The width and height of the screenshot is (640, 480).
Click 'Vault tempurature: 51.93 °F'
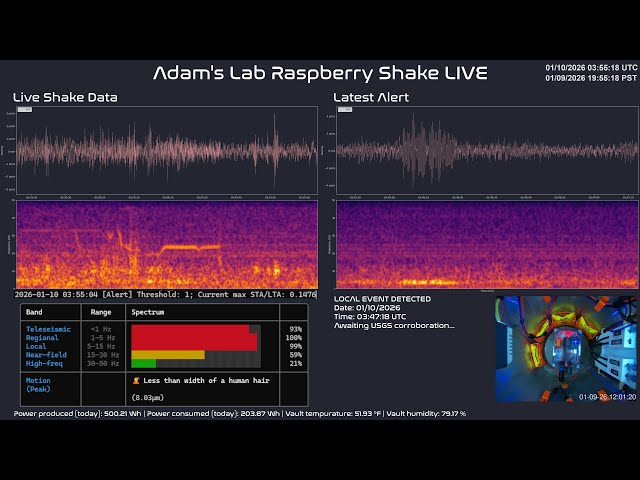point(333,413)
